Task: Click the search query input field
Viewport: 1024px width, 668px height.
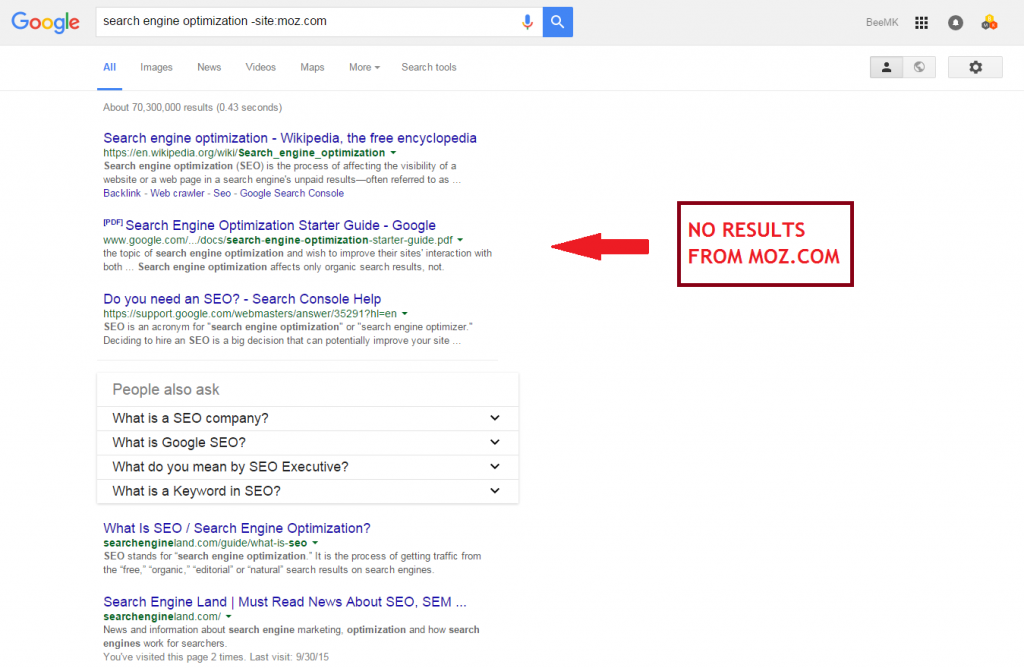Action: click(307, 22)
